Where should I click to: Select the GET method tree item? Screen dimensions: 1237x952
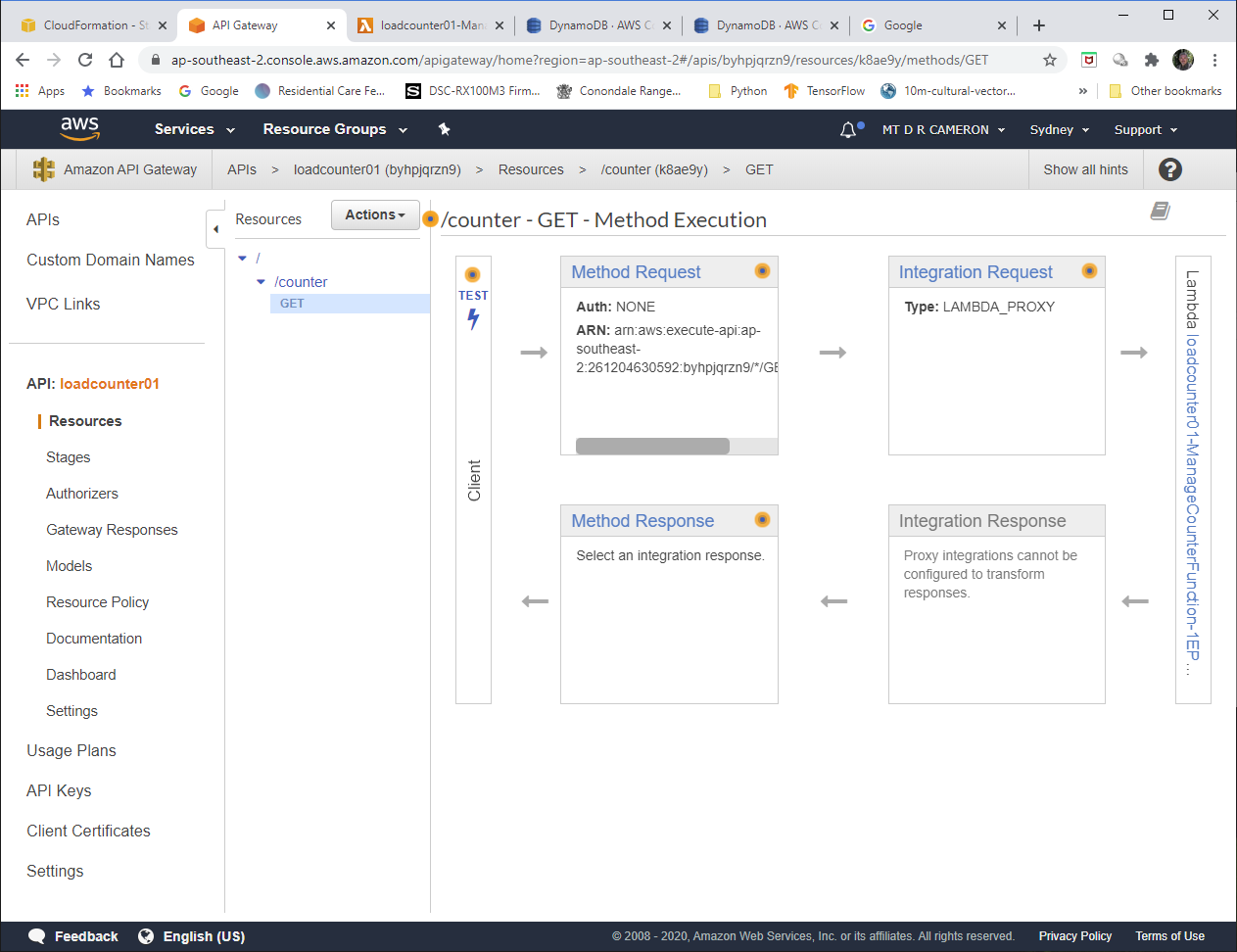[x=350, y=304]
